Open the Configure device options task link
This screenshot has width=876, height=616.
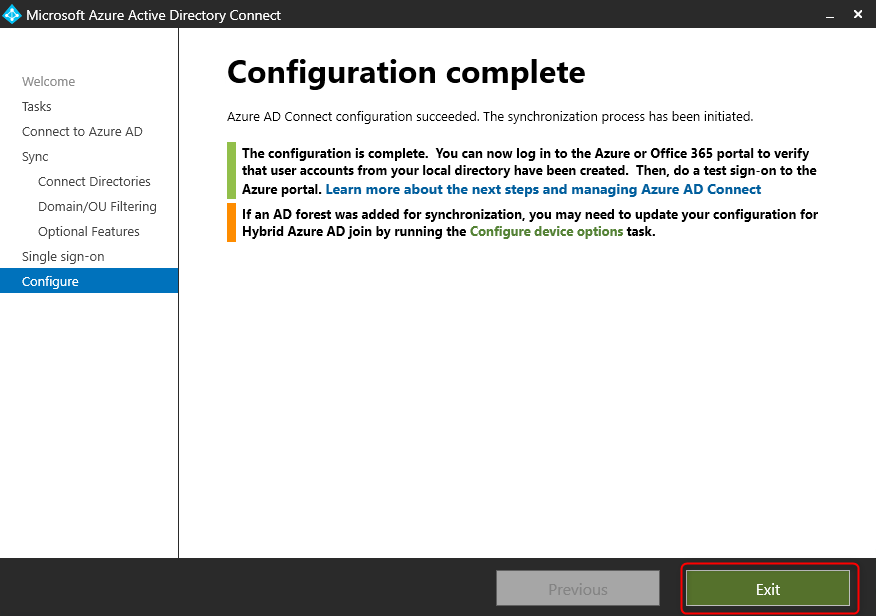[546, 230]
